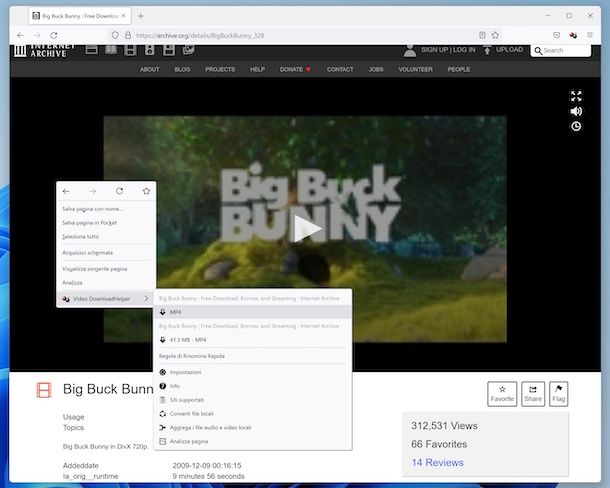Click the Flag button
This screenshot has height=488, width=610.
(559, 394)
